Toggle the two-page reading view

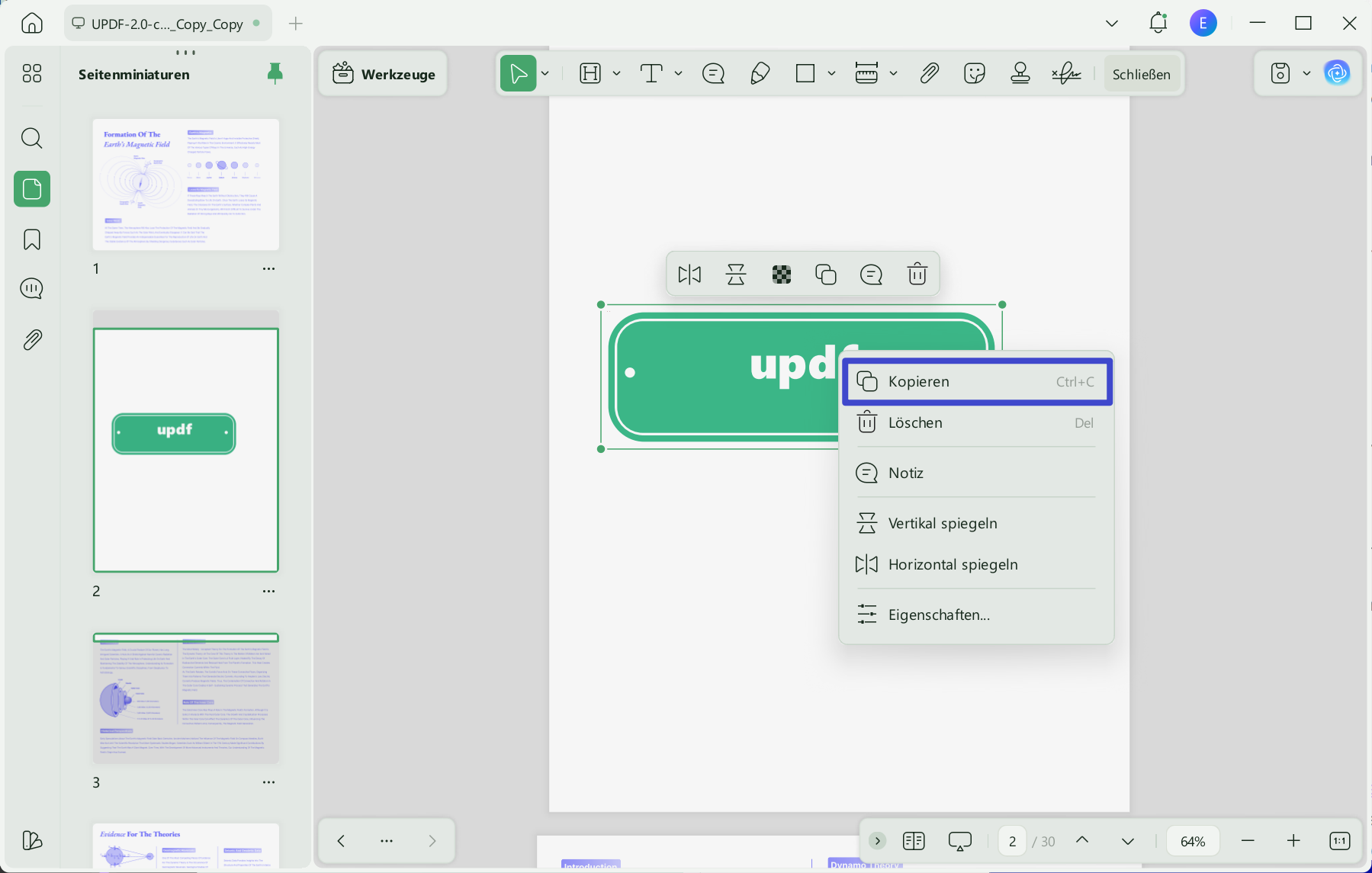coord(914,841)
